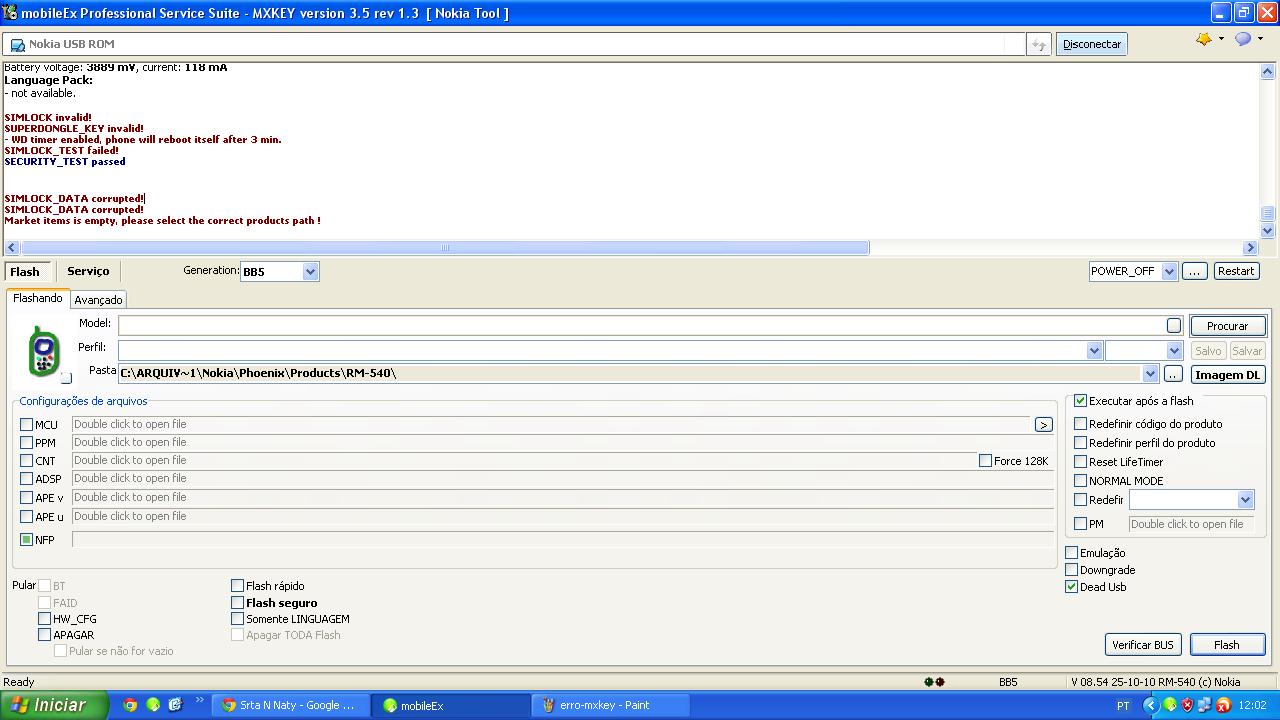Viewport: 1280px width, 720px height.
Task: Uncheck Executar após a flash
Action: 1080,401
